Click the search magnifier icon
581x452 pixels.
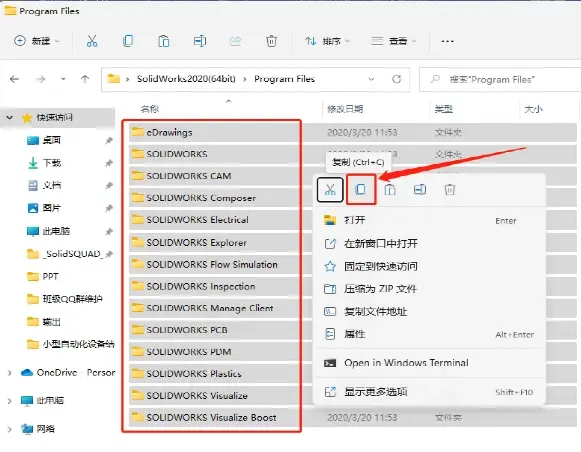(x=435, y=79)
